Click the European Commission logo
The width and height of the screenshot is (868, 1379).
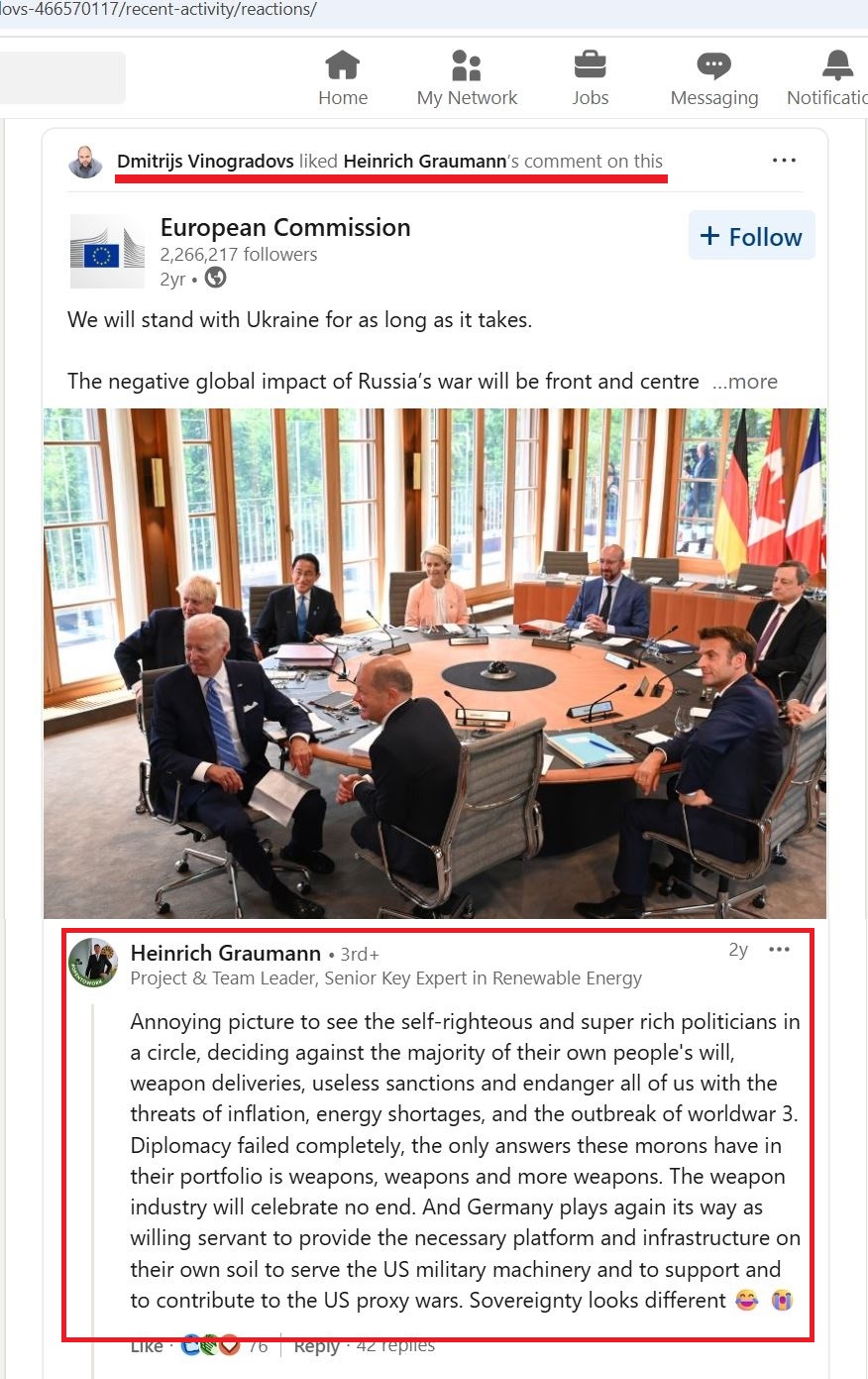(x=107, y=252)
